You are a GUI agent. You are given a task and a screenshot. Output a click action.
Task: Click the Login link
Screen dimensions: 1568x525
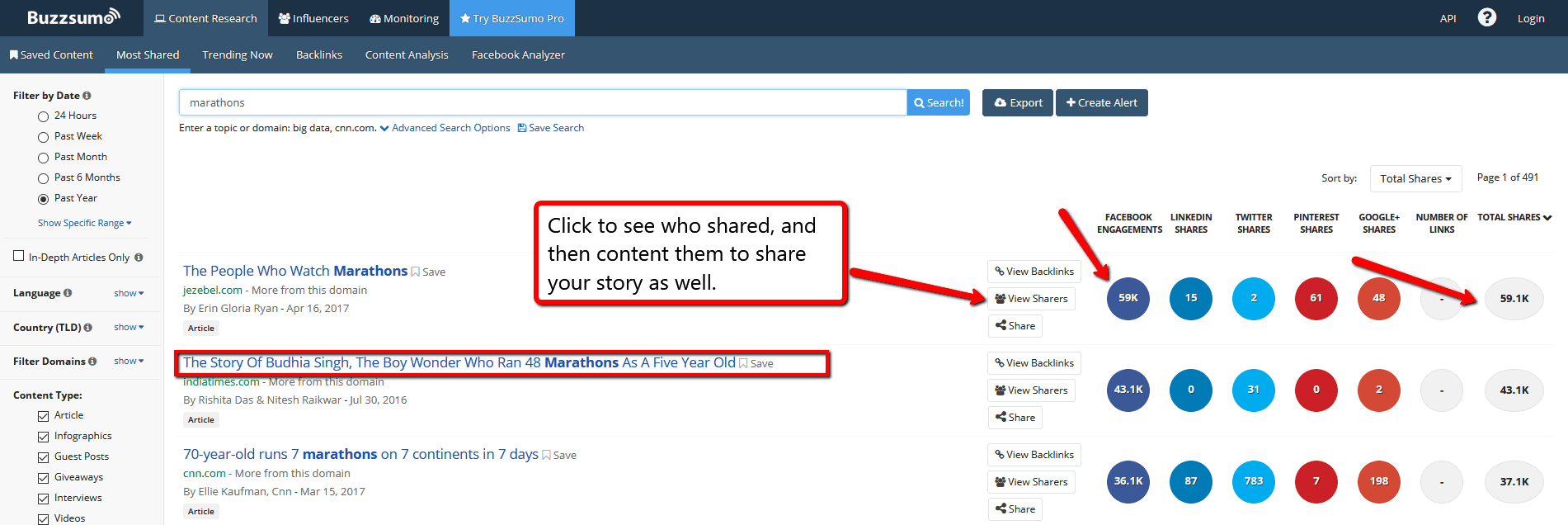point(1531,18)
